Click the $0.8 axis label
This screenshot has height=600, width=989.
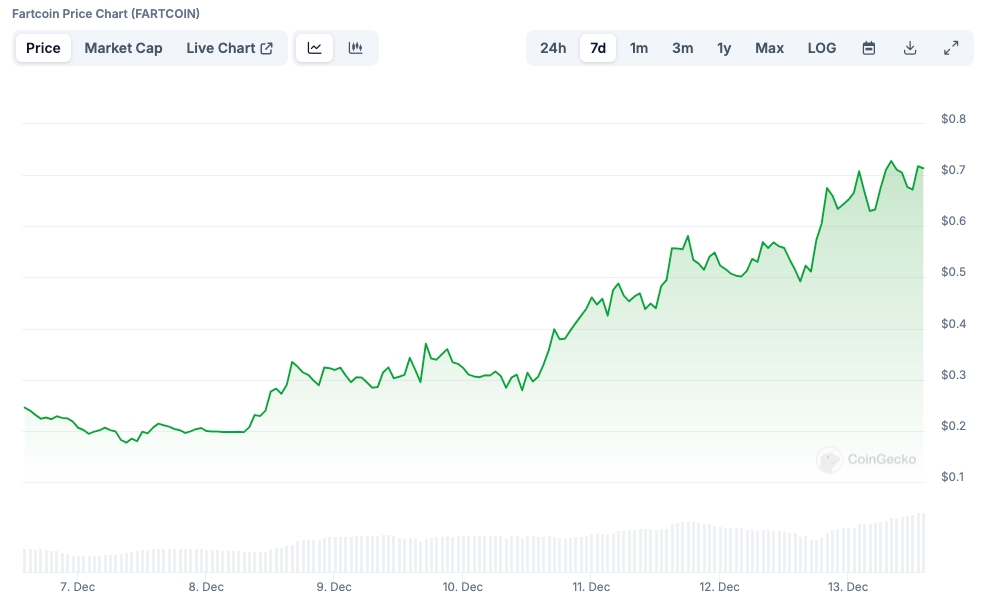pyautogui.click(x=953, y=119)
